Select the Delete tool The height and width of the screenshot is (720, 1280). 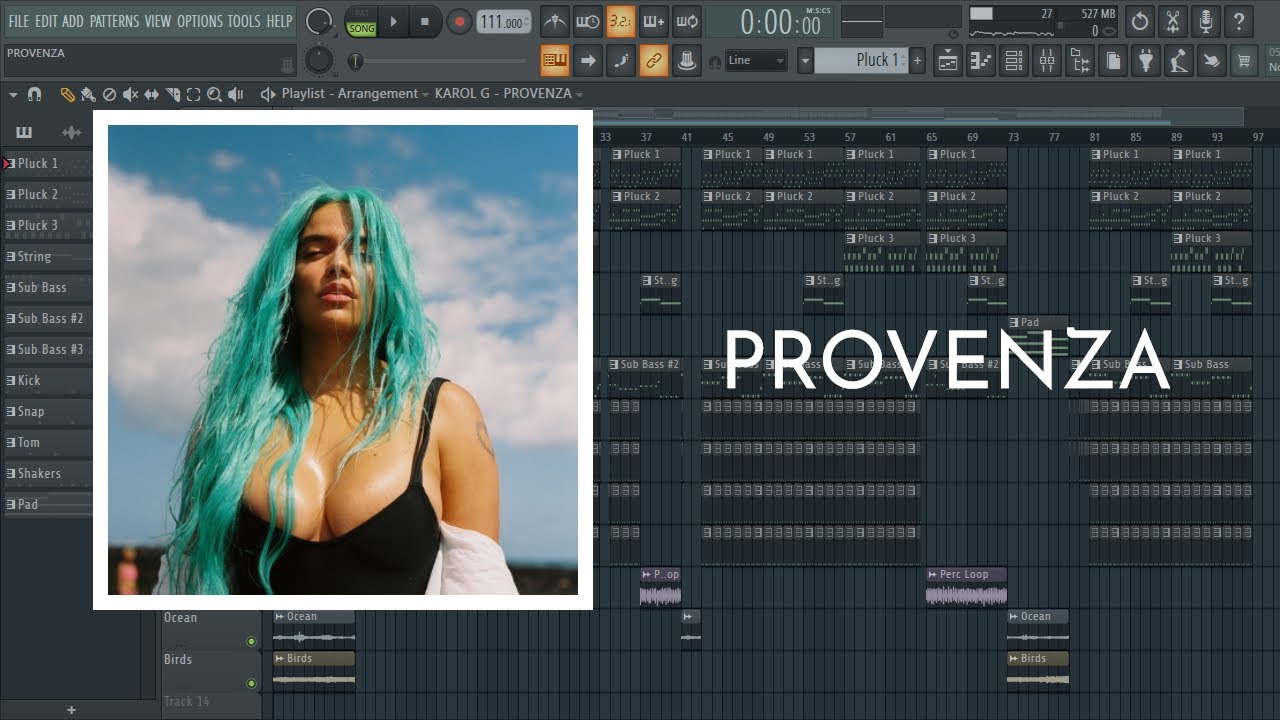coord(109,94)
